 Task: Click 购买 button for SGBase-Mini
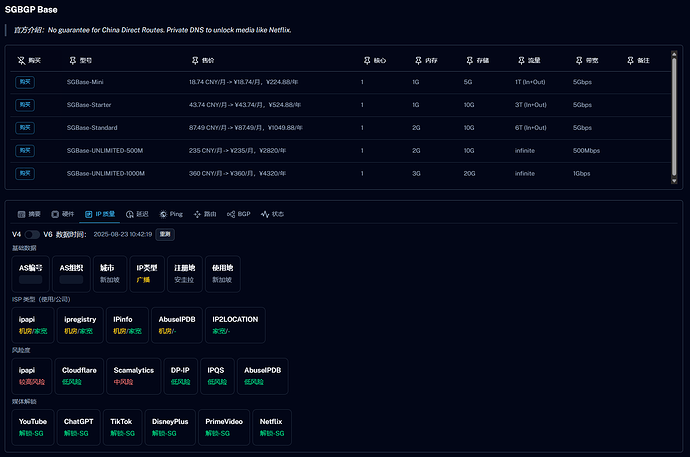pyautogui.click(x=25, y=81)
